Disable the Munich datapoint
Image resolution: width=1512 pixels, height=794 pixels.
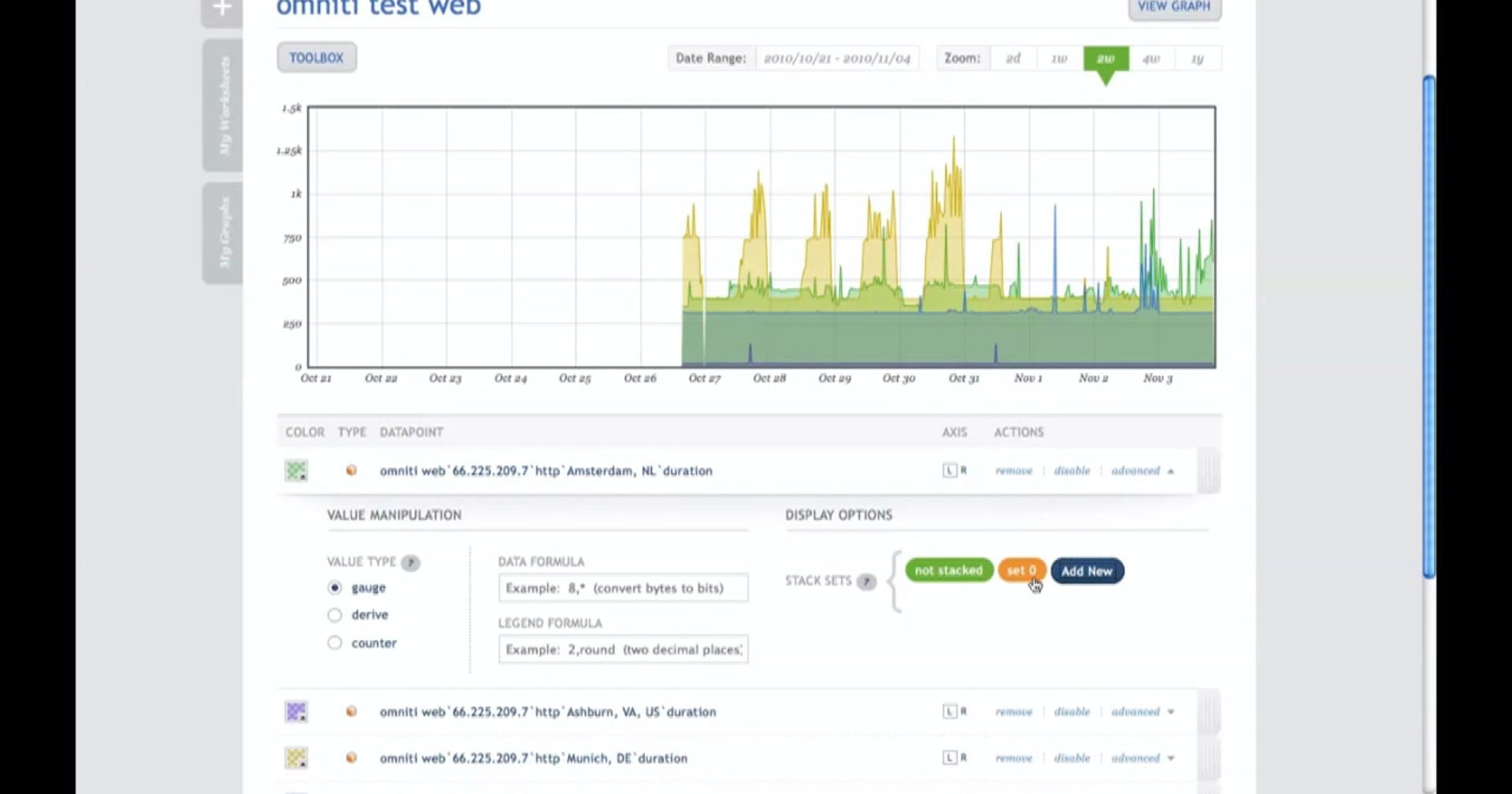click(1072, 758)
